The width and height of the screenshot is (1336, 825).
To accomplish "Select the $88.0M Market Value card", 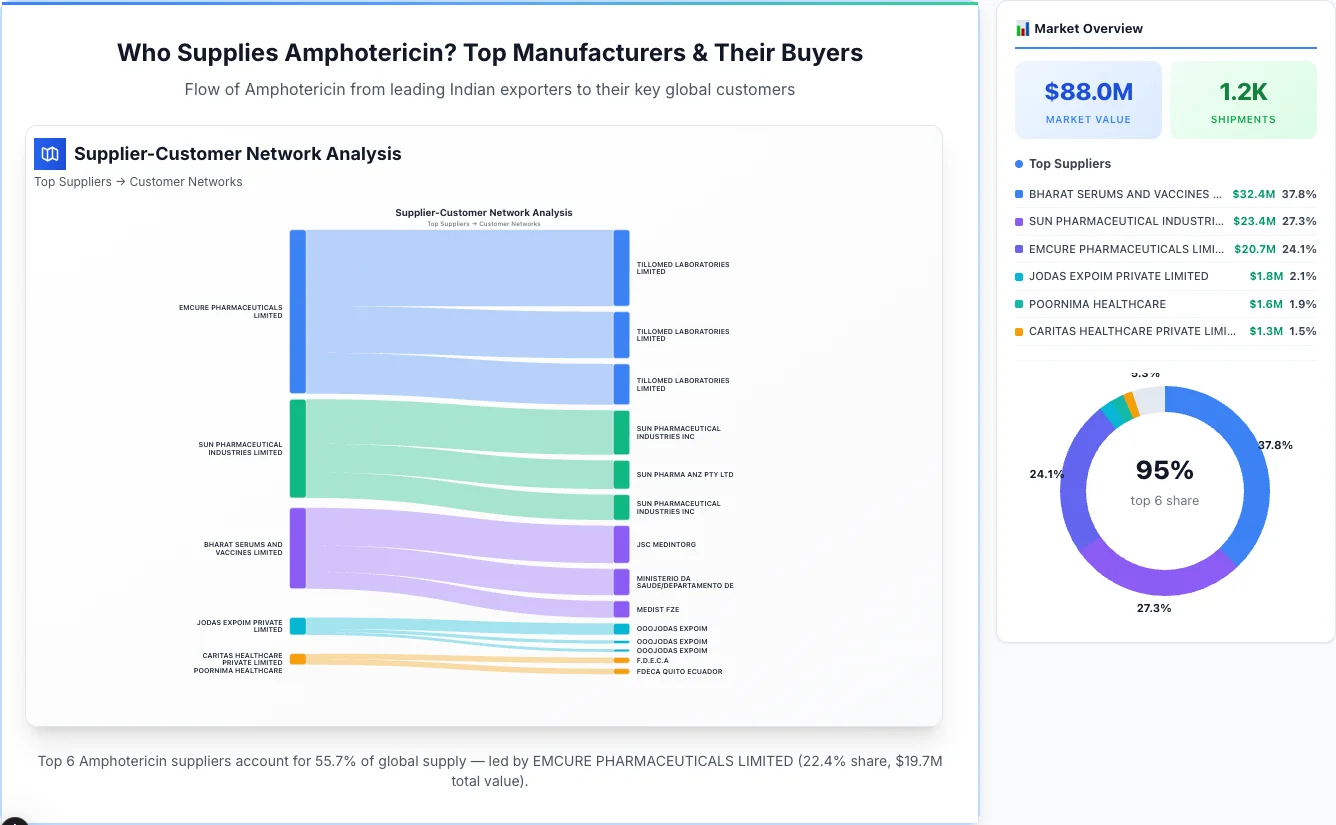I will pyautogui.click(x=1088, y=99).
